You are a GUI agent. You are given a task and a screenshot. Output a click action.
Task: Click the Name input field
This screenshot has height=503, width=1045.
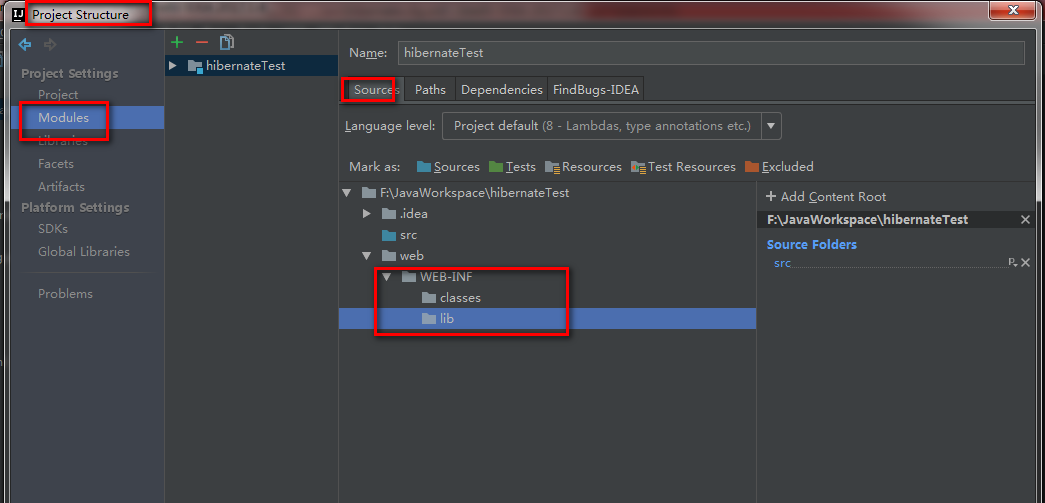pyautogui.click(x=711, y=53)
